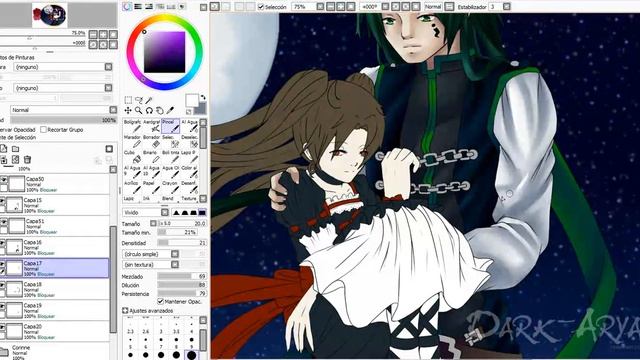640x360 pixels.
Task: Select layer Capa31
Action: click(55, 226)
